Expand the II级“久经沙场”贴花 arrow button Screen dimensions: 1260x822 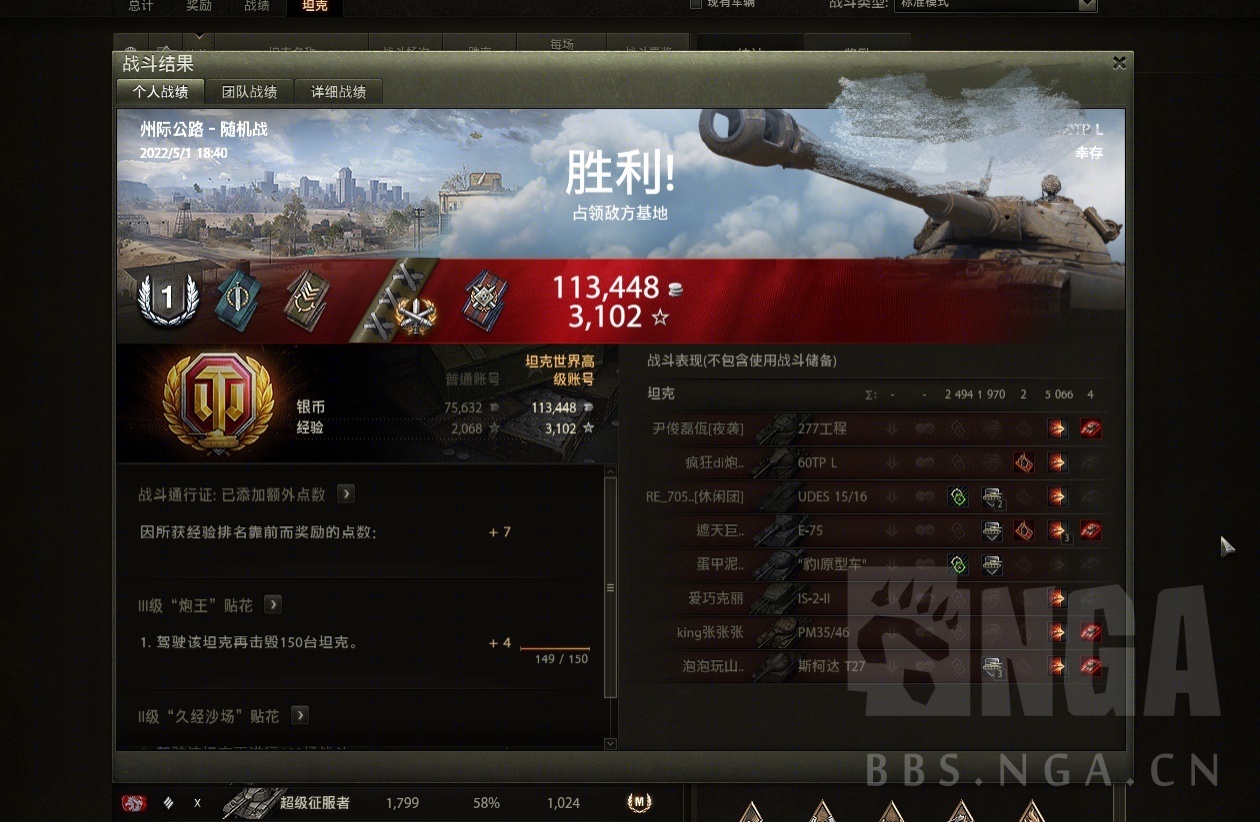click(300, 716)
